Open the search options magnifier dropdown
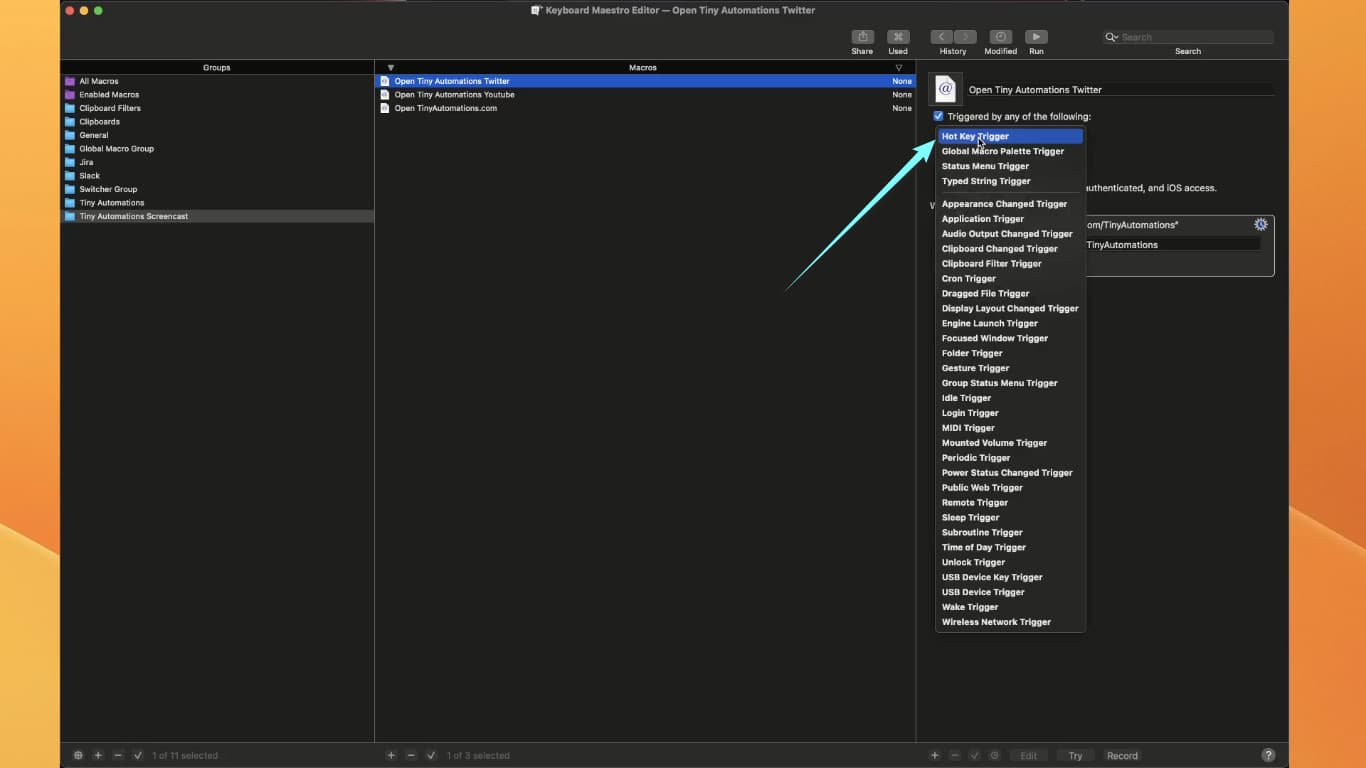The width and height of the screenshot is (1366, 768). (x=1112, y=37)
